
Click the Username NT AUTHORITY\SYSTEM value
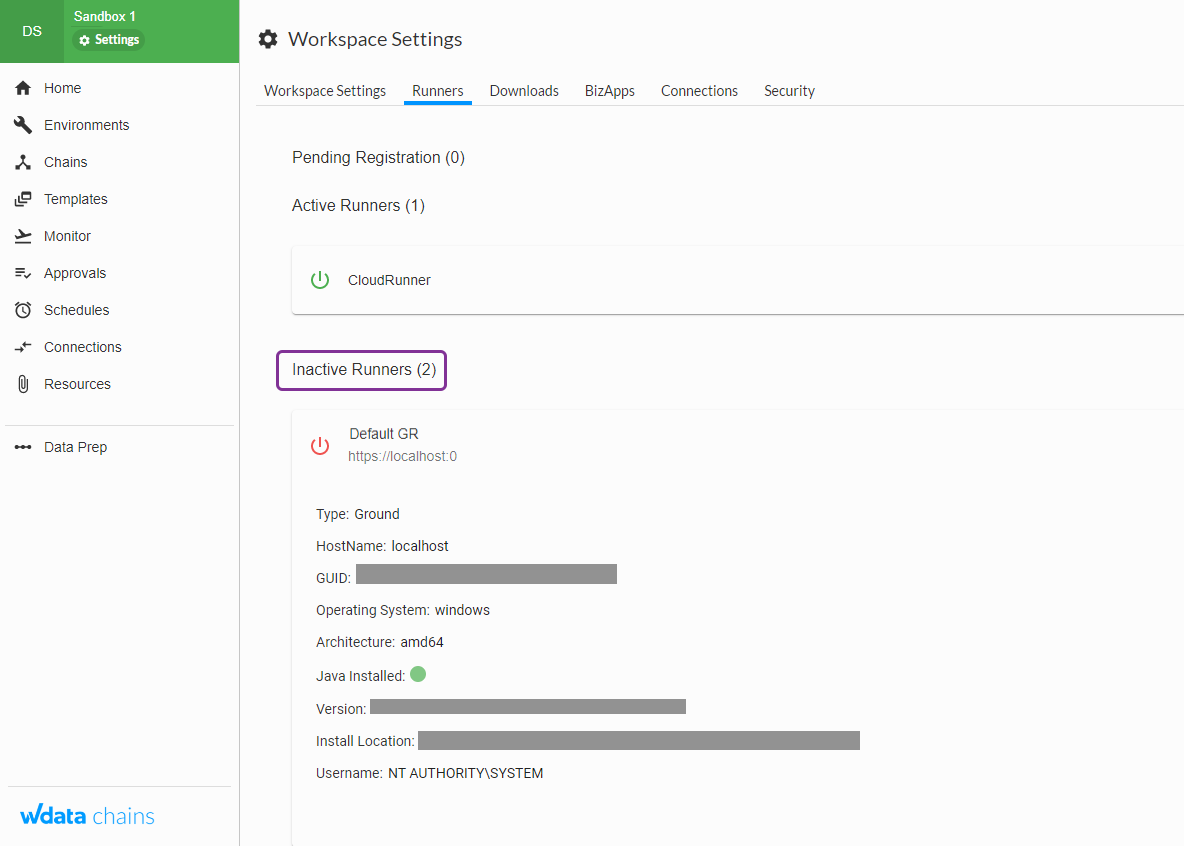click(x=465, y=773)
